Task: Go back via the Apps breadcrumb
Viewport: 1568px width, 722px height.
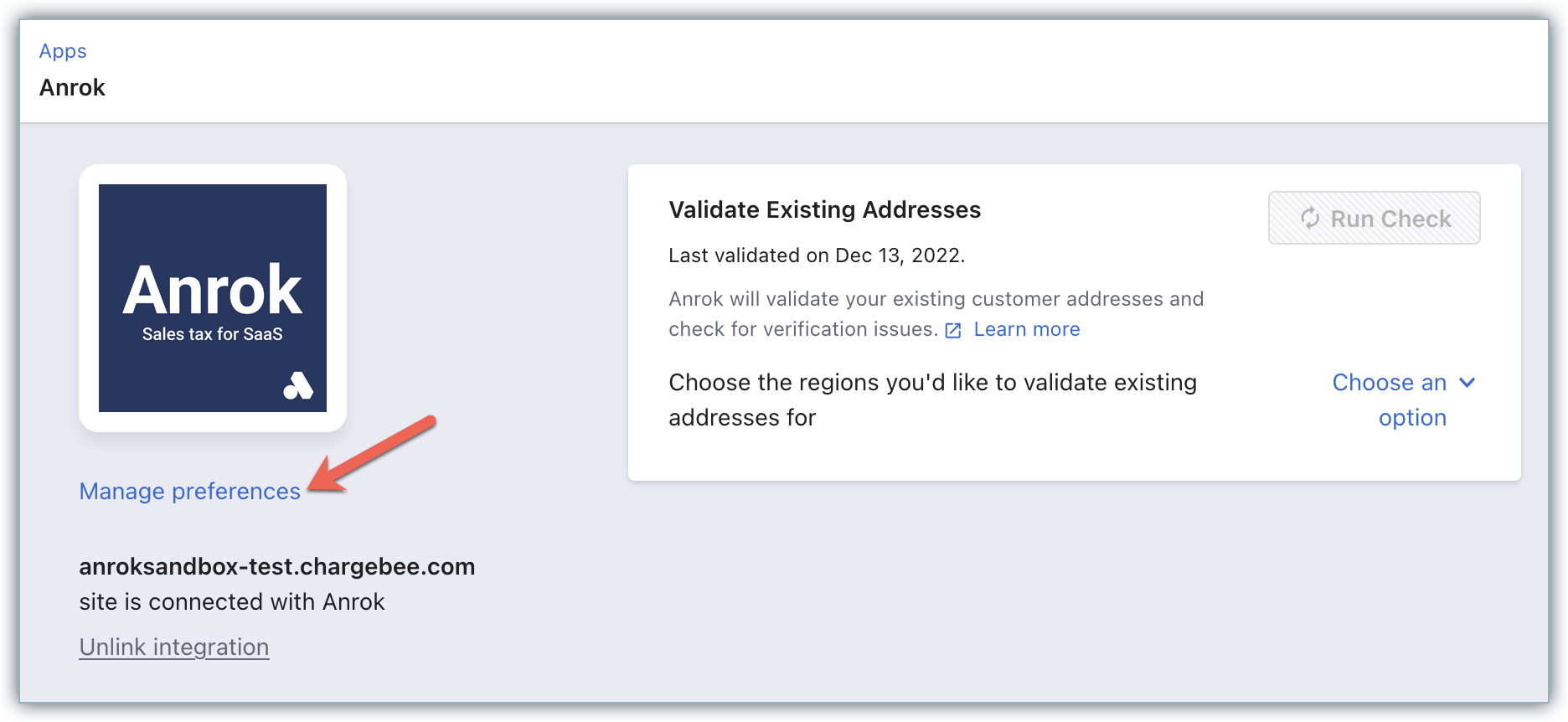Action: pyautogui.click(x=63, y=51)
